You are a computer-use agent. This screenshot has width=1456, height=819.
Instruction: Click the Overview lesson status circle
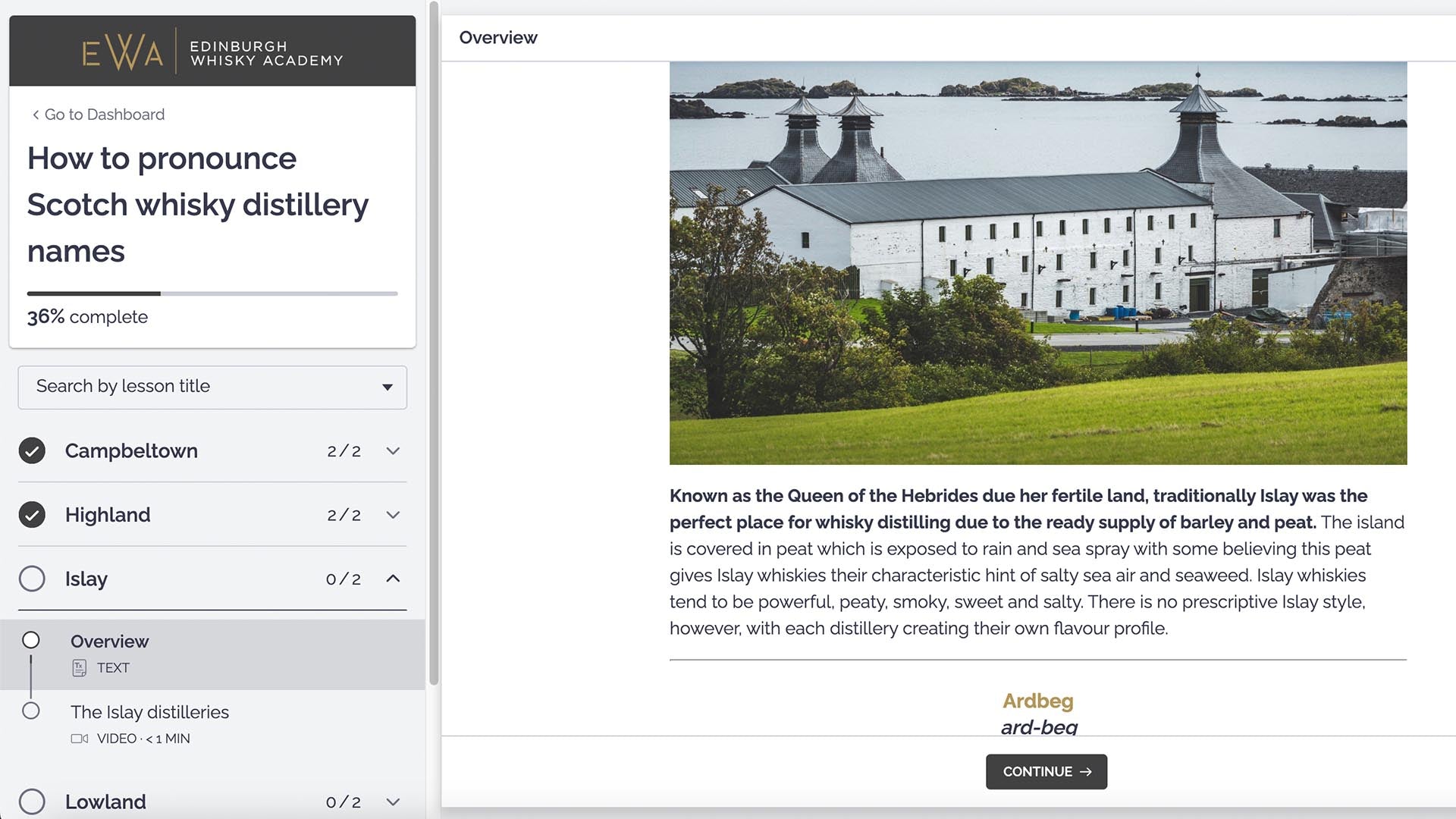coord(31,640)
